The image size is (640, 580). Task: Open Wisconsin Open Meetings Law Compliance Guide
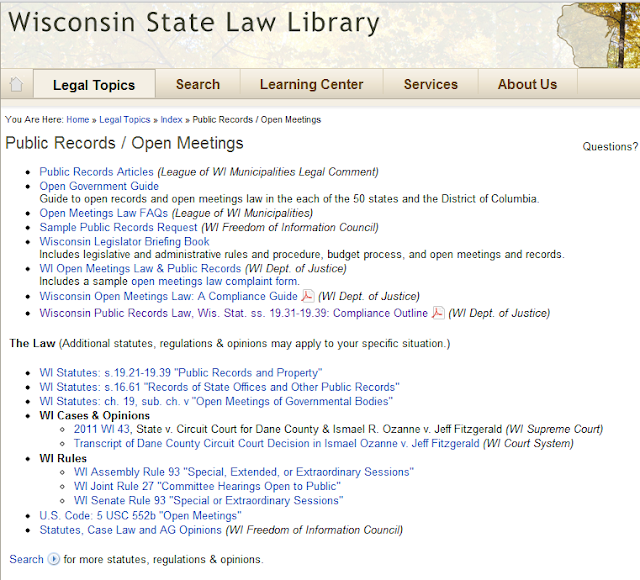point(169,296)
